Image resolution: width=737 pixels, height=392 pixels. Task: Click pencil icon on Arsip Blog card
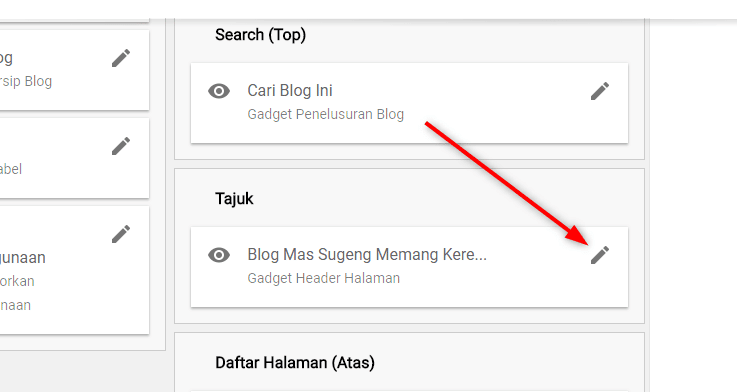coord(121,58)
